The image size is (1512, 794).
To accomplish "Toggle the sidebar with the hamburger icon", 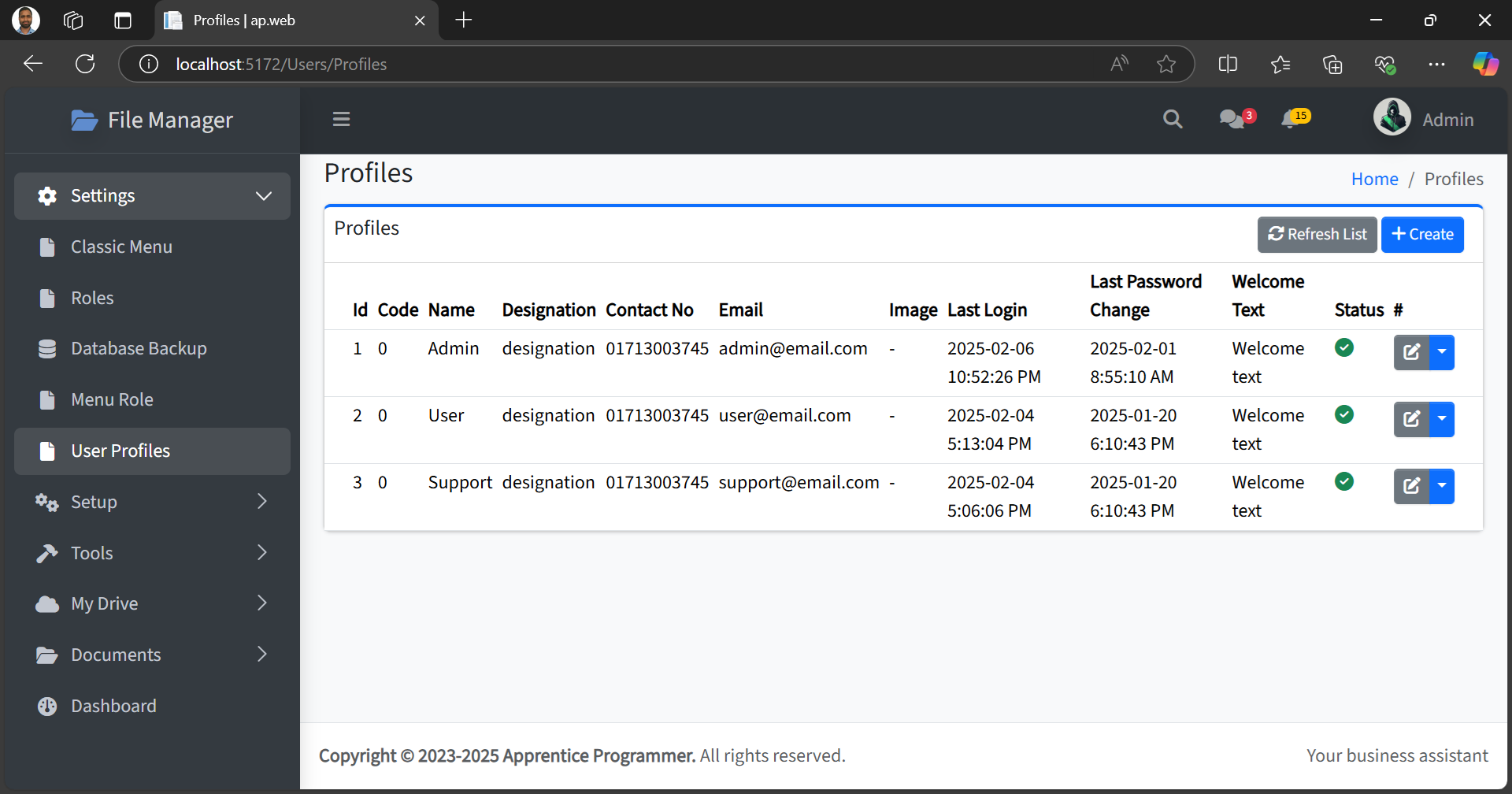I will (341, 119).
